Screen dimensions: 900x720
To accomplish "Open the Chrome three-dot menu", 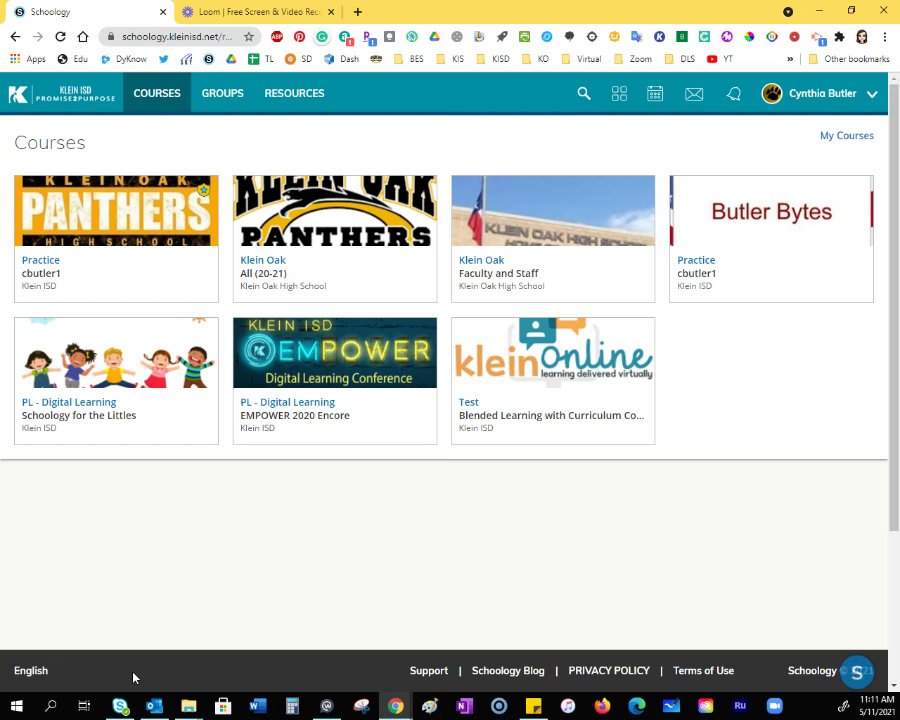I will [x=885, y=37].
